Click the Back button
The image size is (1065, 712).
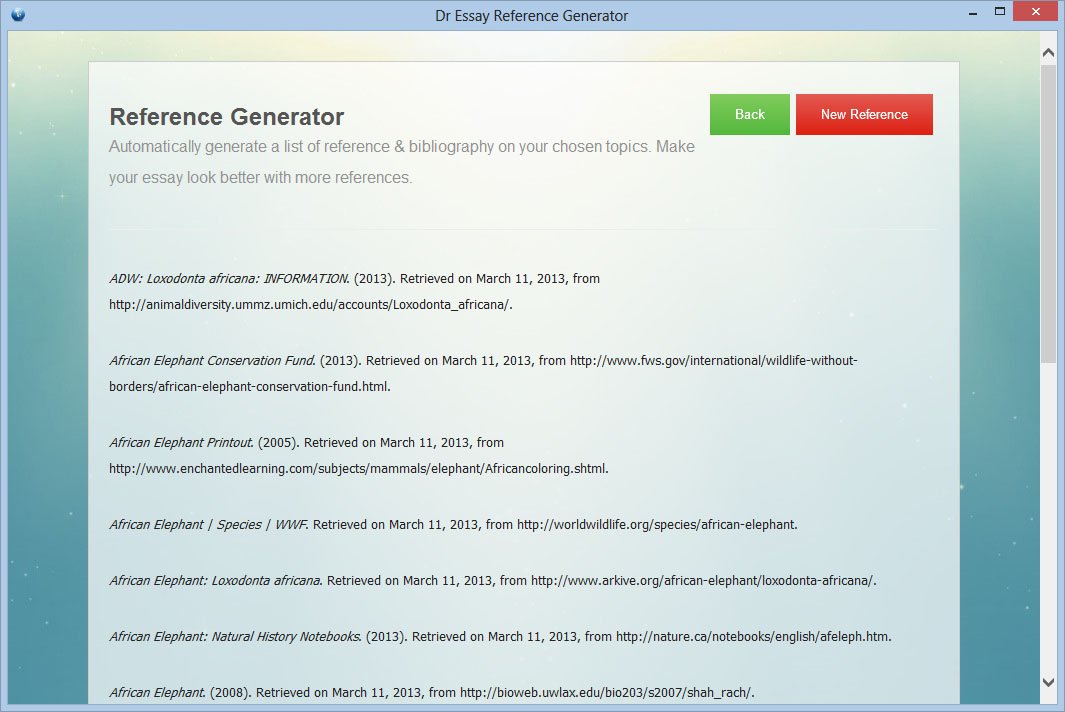(x=749, y=114)
